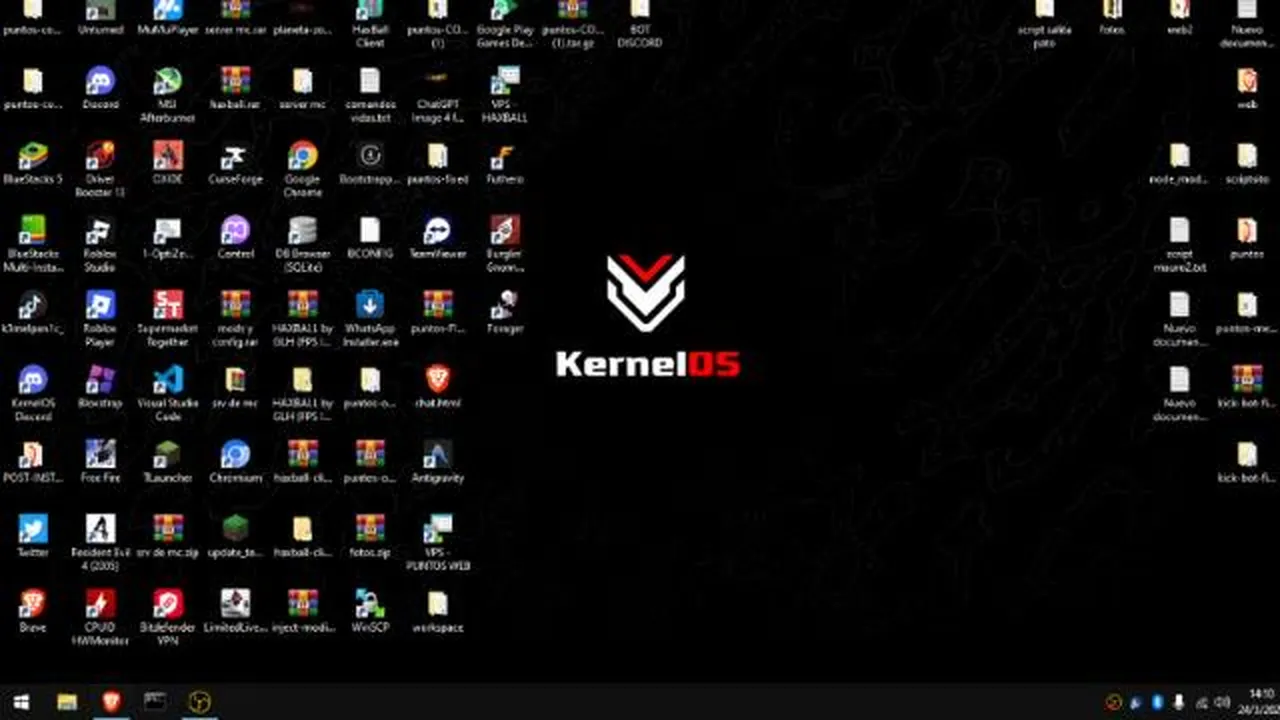Launch Roblox Studio
Viewport: 1280px width, 720px height.
(x=100, y=244)
